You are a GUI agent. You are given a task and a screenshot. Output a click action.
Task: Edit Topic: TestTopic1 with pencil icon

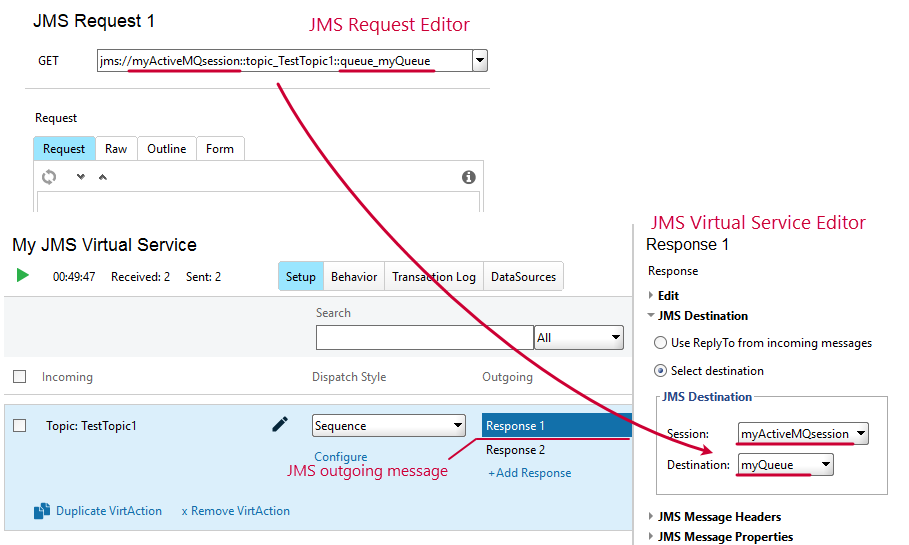coord(280,424)
